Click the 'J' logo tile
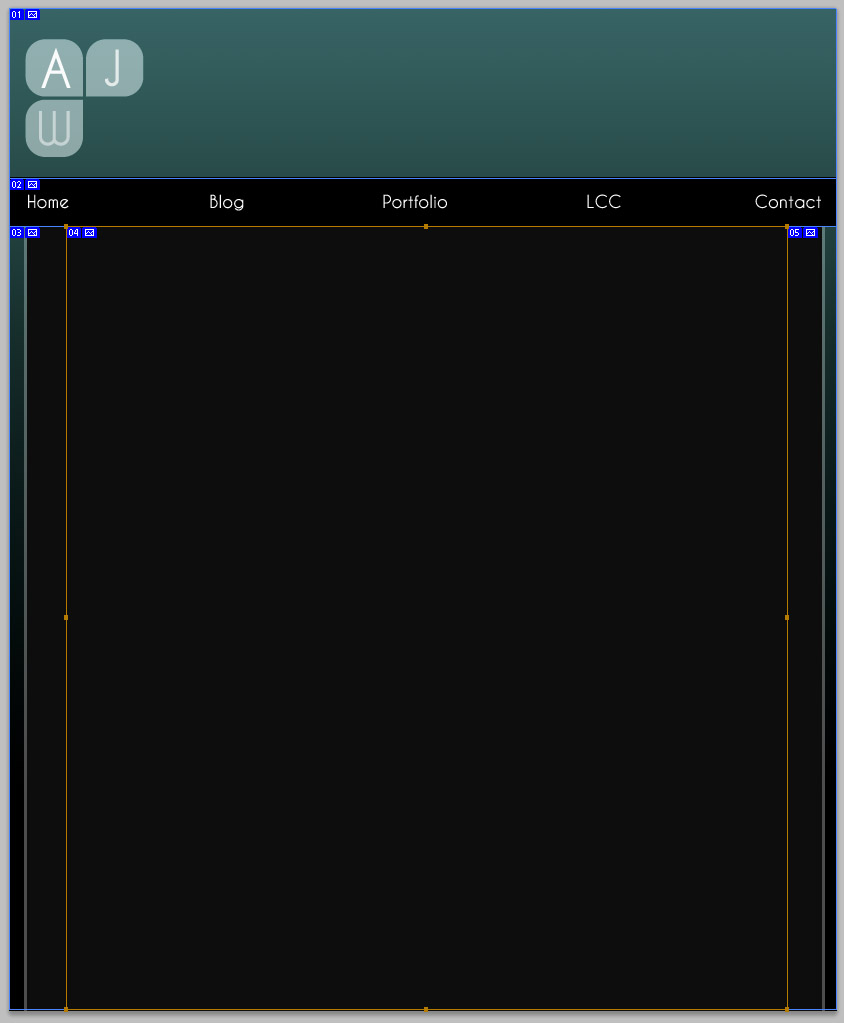The width and height of the screenshot is (844, 1023). 115,68
